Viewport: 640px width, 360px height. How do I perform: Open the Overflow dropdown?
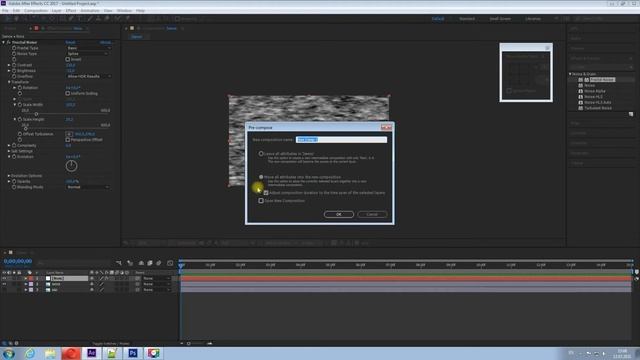88,77
